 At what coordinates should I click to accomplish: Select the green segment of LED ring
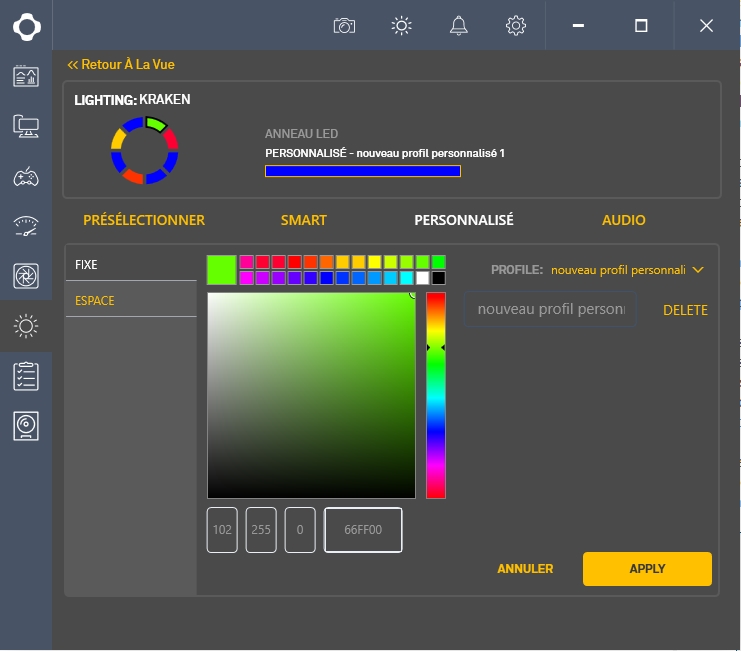156,124
